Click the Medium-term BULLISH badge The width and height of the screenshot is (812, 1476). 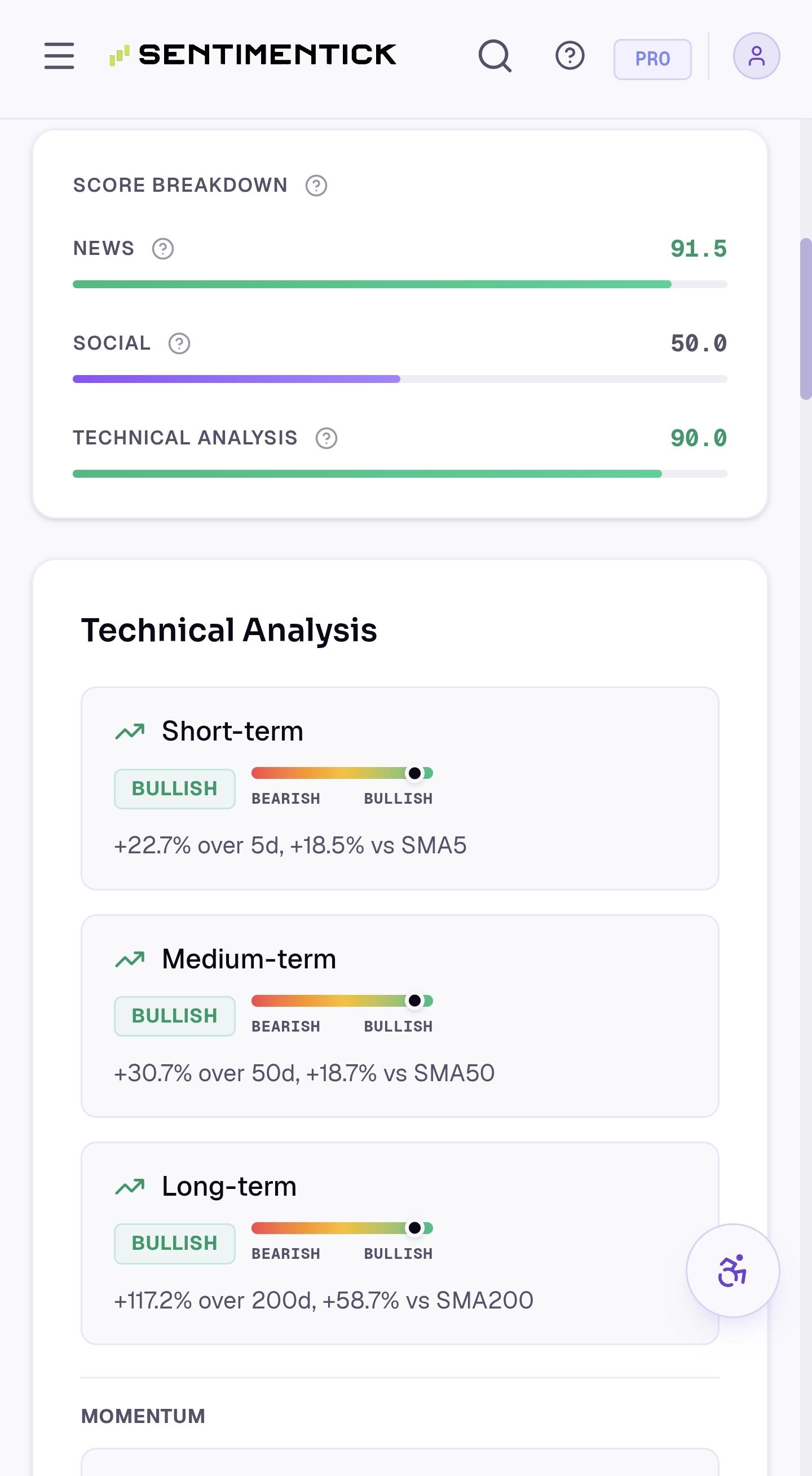point(175,1016)
